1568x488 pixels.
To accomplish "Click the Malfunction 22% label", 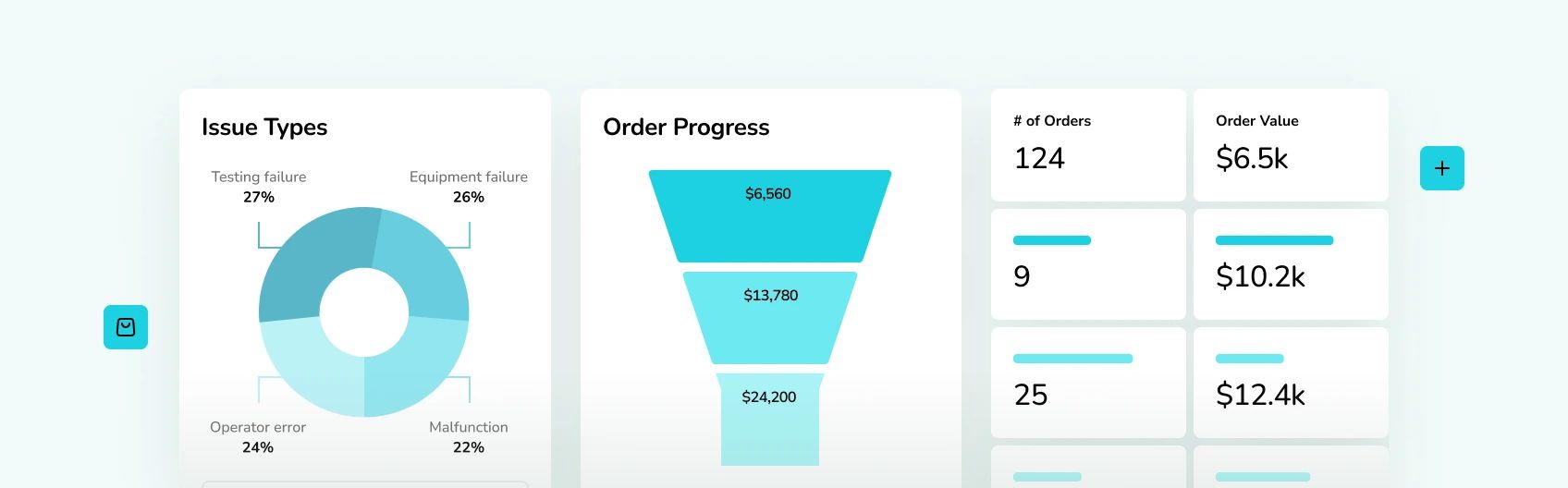I will 469,437.
